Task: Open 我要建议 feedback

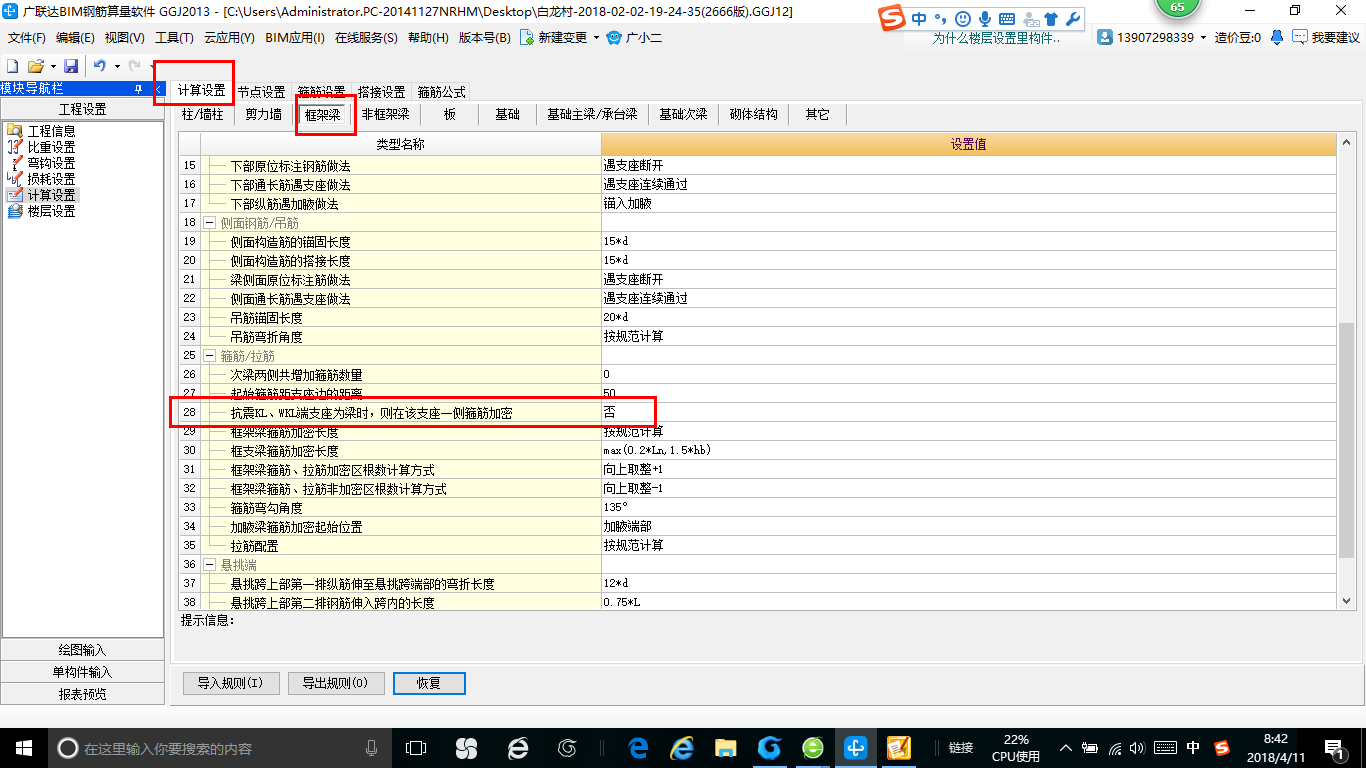Action: pos(1326,38)
